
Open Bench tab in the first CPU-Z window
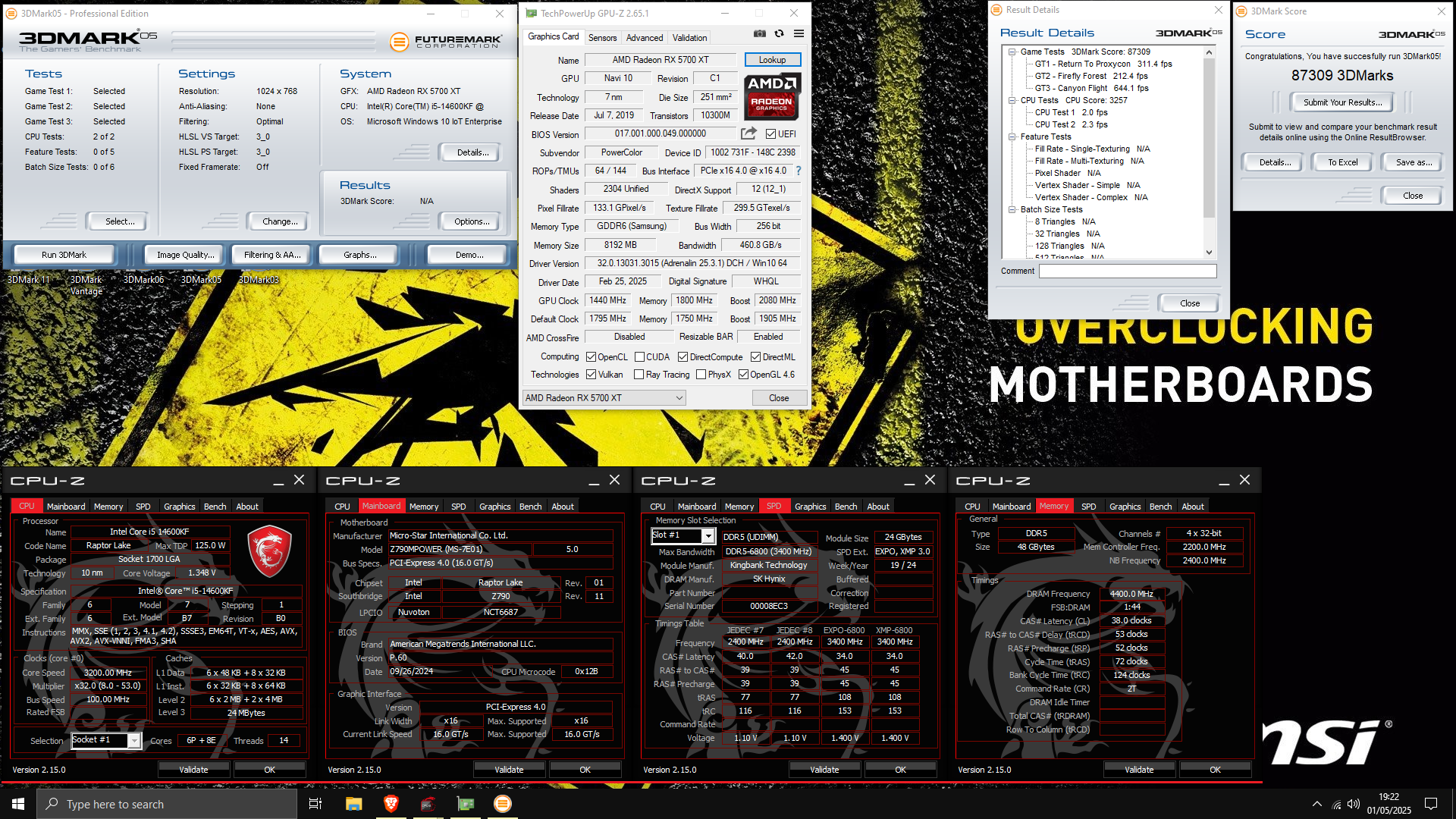coord(215,507)
